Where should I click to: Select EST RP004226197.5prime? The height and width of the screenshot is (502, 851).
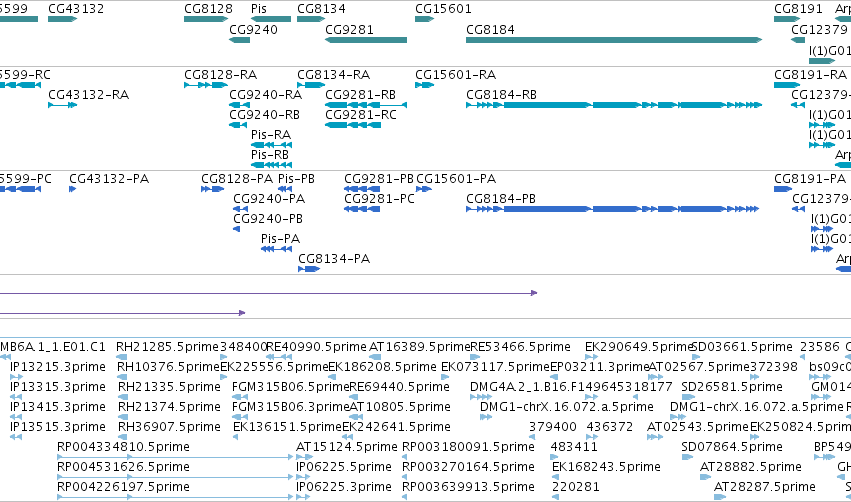(x=123, y=487)
